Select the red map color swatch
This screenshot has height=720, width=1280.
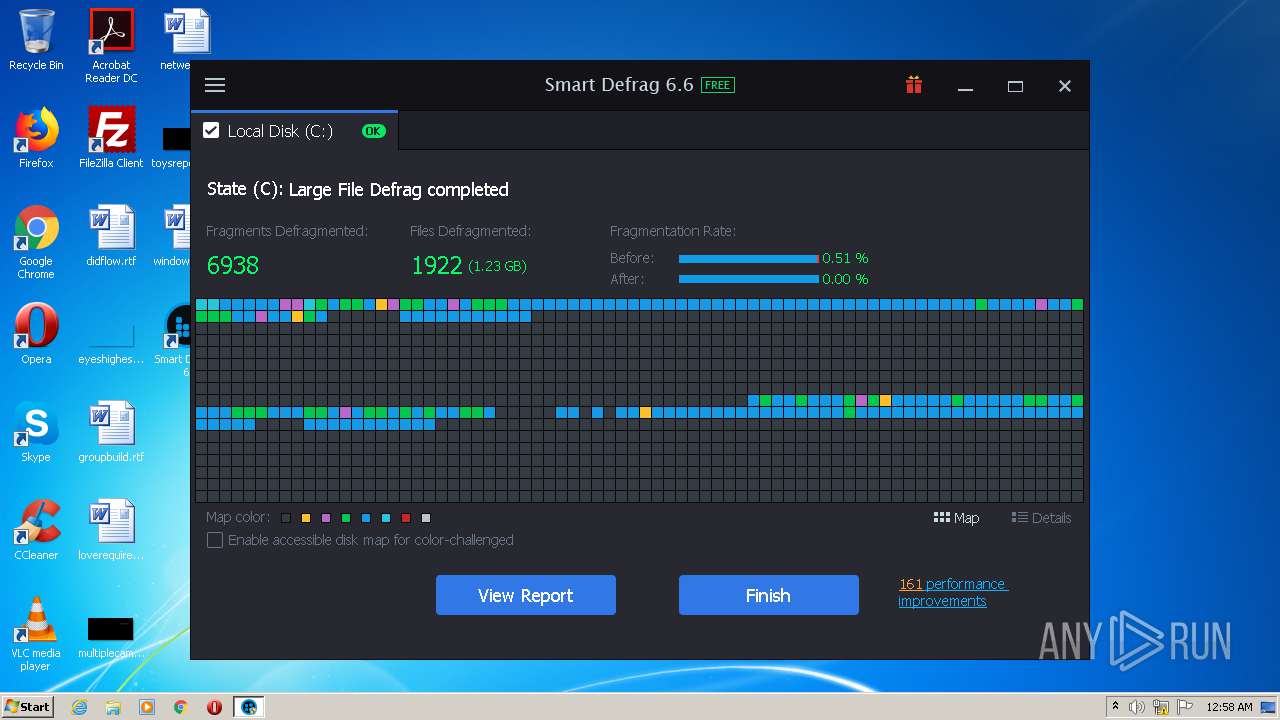click(x=406, y=518)
